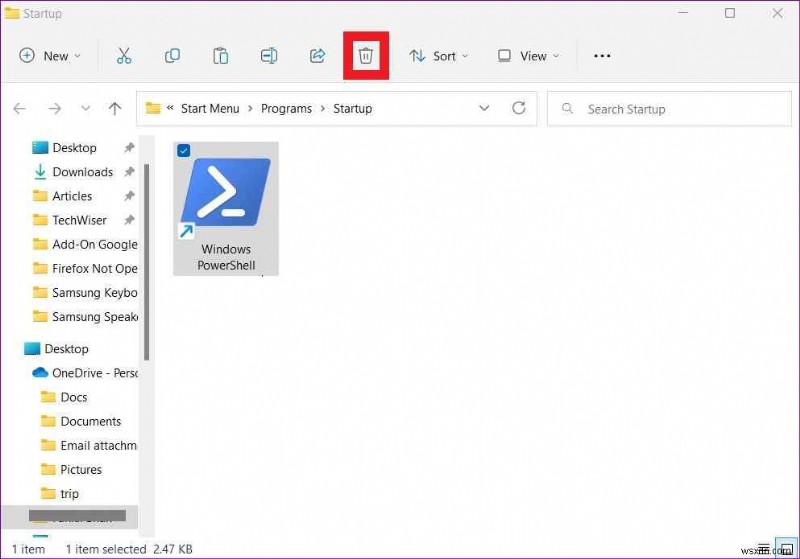Open the Sort dropdown menu
Viewport: 800px width, 559px height.
[439, 56]
